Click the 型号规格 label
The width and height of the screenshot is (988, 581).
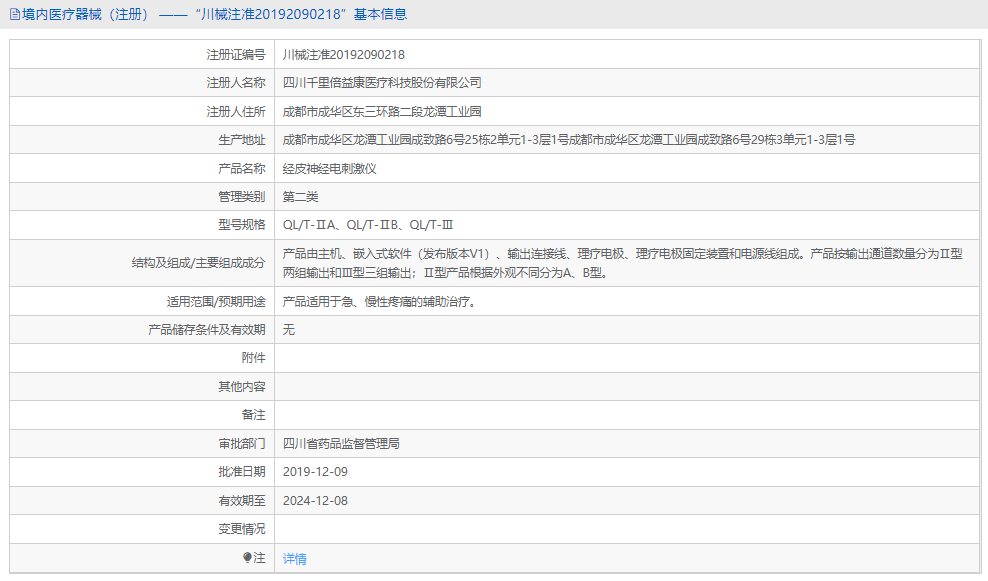[242, 225]
